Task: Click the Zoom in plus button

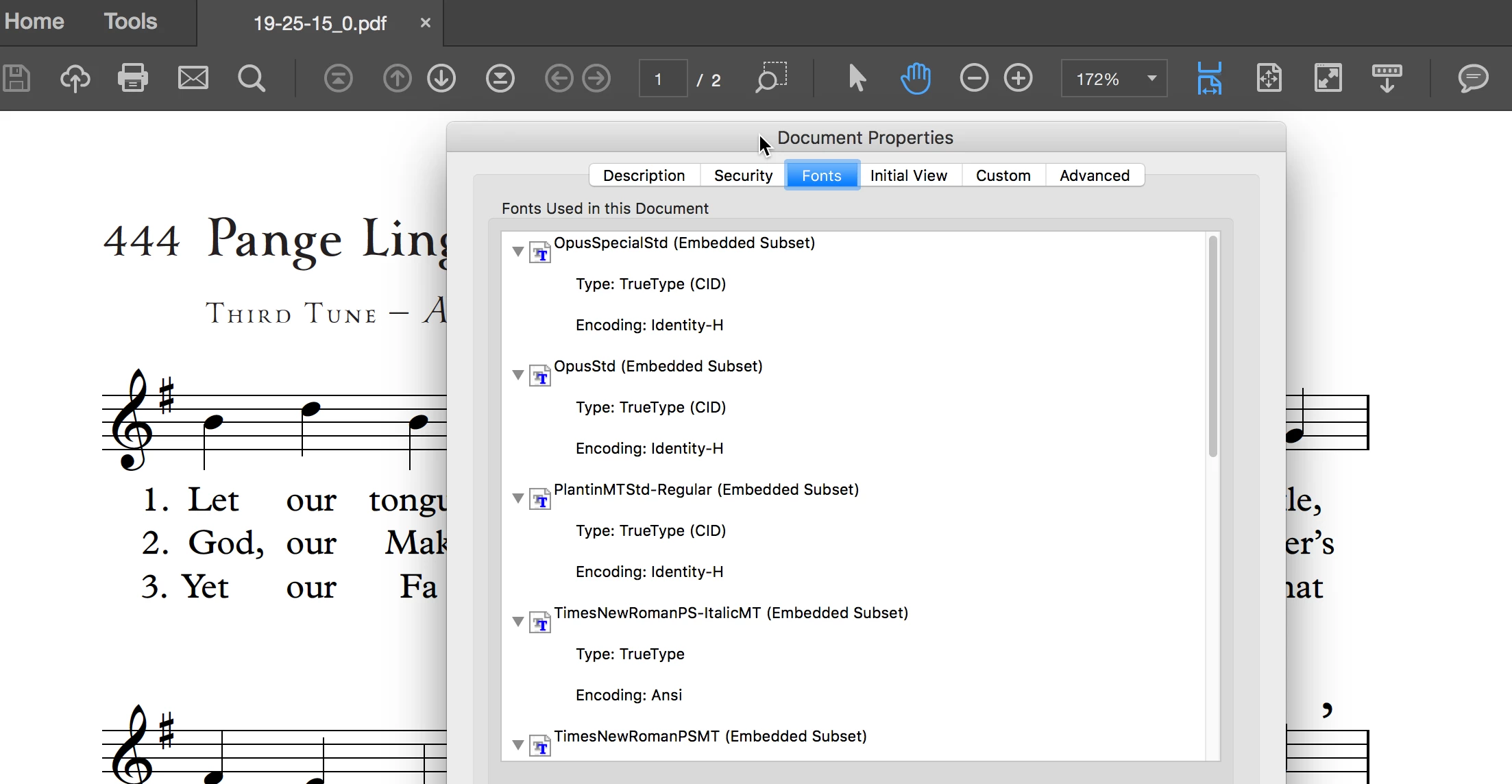Action: (x=1018, y=78)
